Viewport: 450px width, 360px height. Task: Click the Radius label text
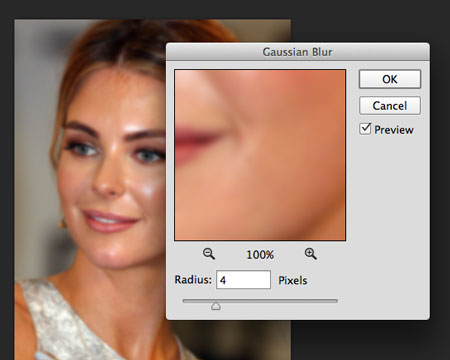coord(193,279)
